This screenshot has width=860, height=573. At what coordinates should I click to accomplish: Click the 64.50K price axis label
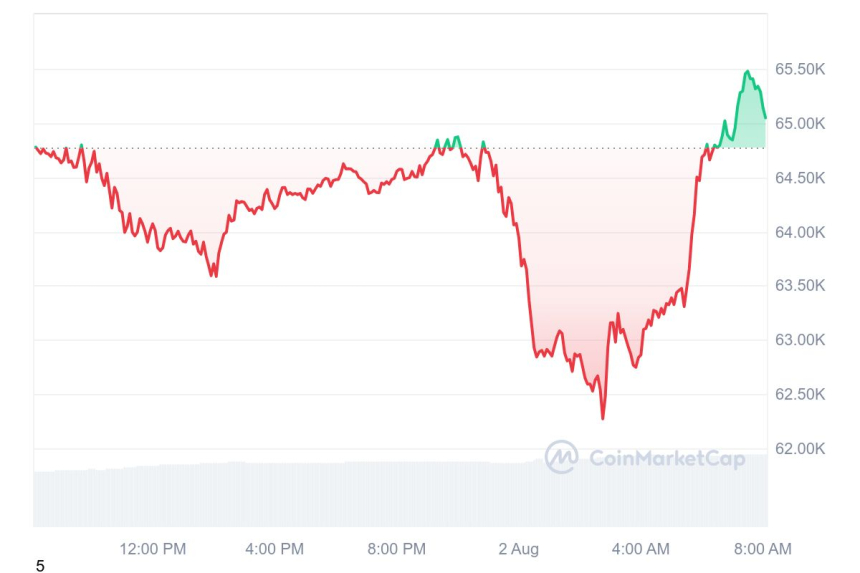[801, 177]
